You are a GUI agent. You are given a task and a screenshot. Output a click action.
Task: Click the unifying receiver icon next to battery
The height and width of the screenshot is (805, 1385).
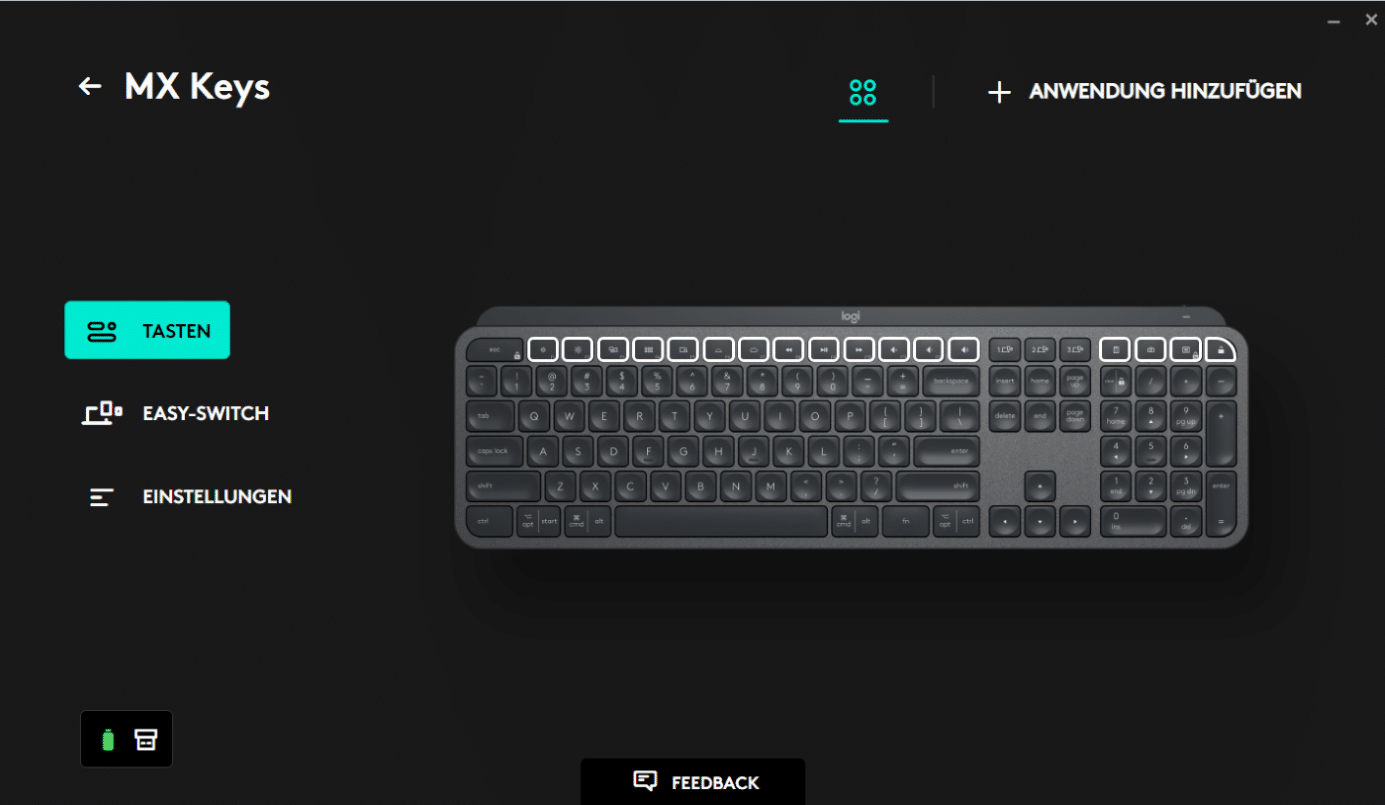(x=146, y=740)
